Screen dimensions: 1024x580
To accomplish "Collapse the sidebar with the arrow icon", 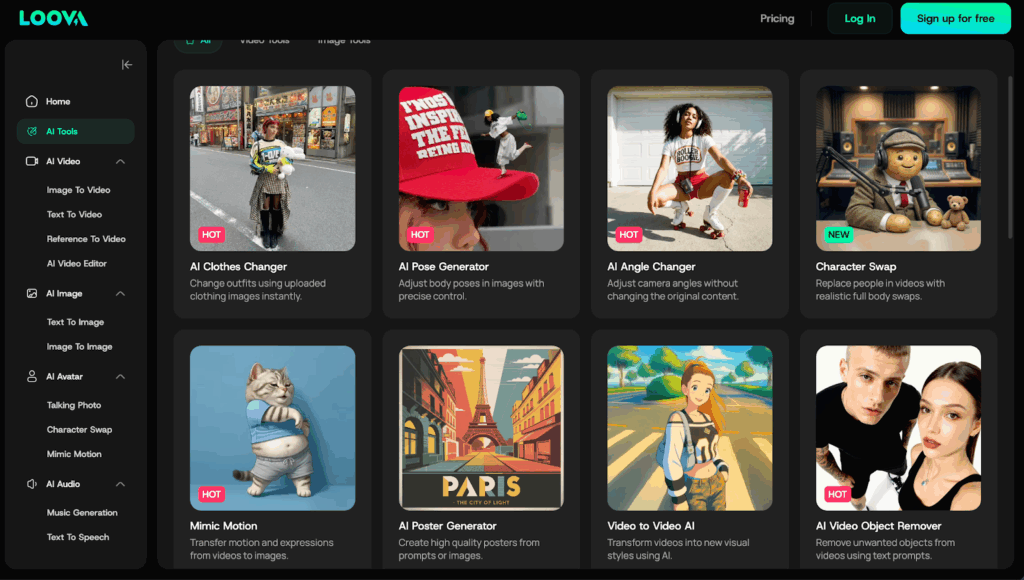I will coord(127,65).
